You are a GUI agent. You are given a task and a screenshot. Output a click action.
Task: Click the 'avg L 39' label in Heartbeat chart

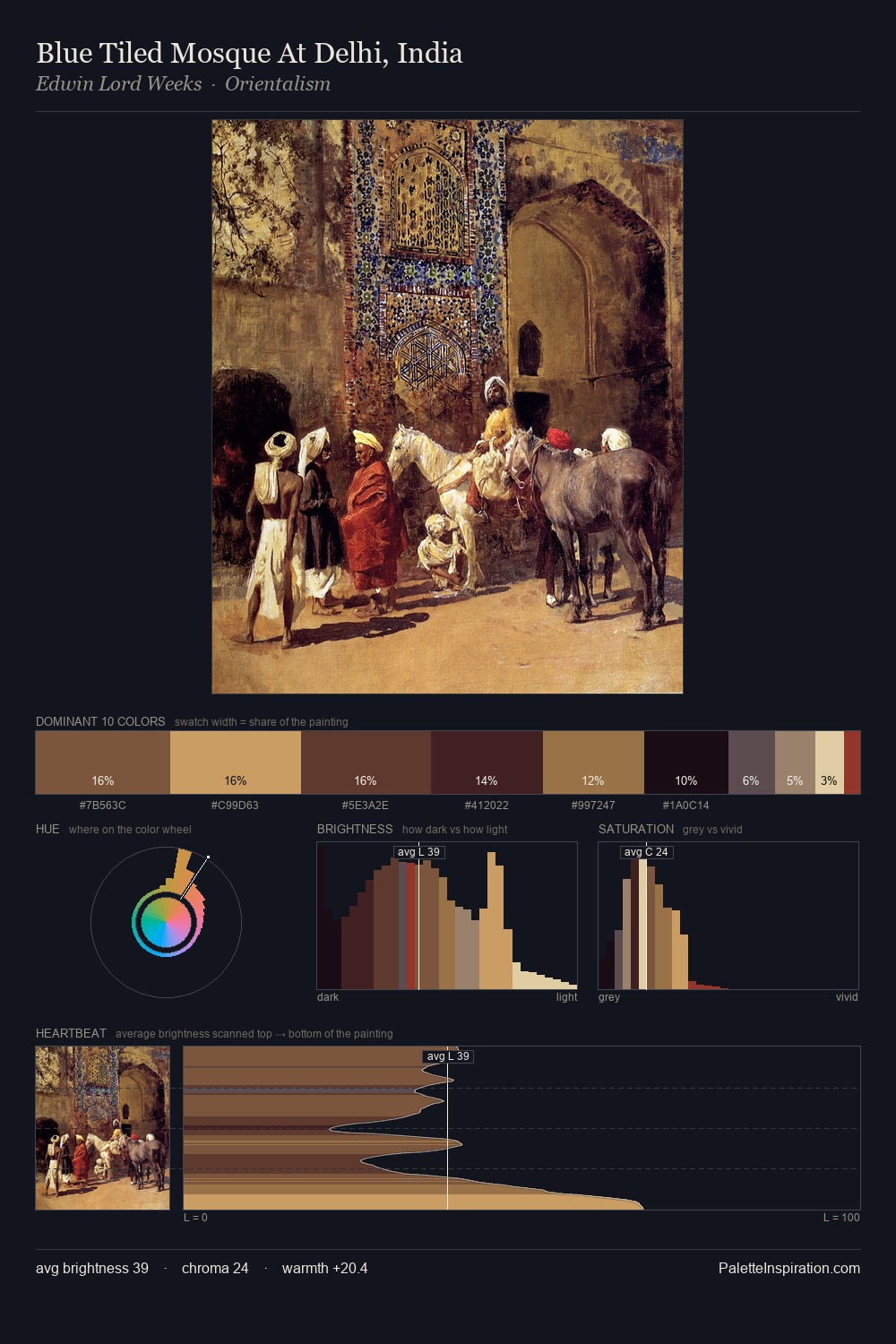coord(448,1056)
